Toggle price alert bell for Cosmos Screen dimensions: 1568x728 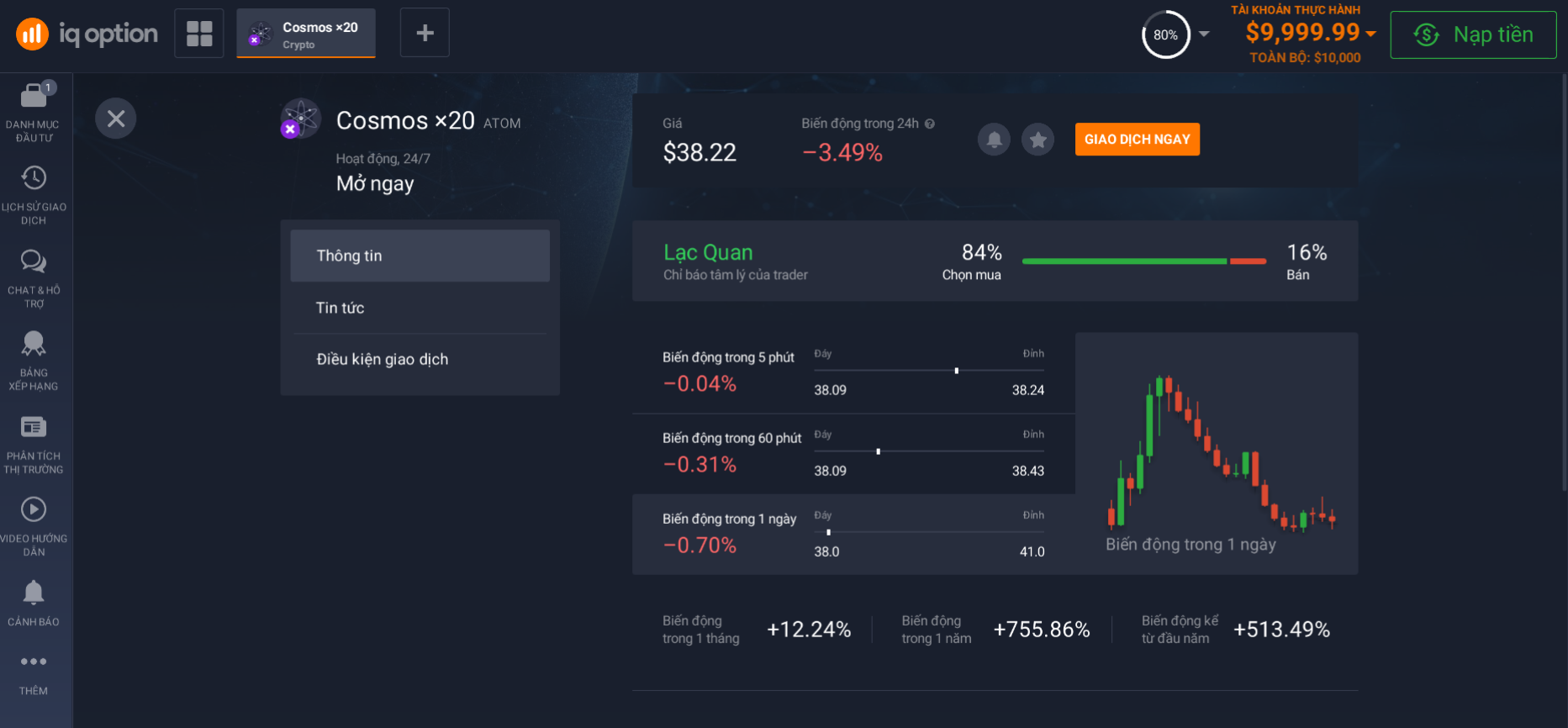[x=994, y=140]
